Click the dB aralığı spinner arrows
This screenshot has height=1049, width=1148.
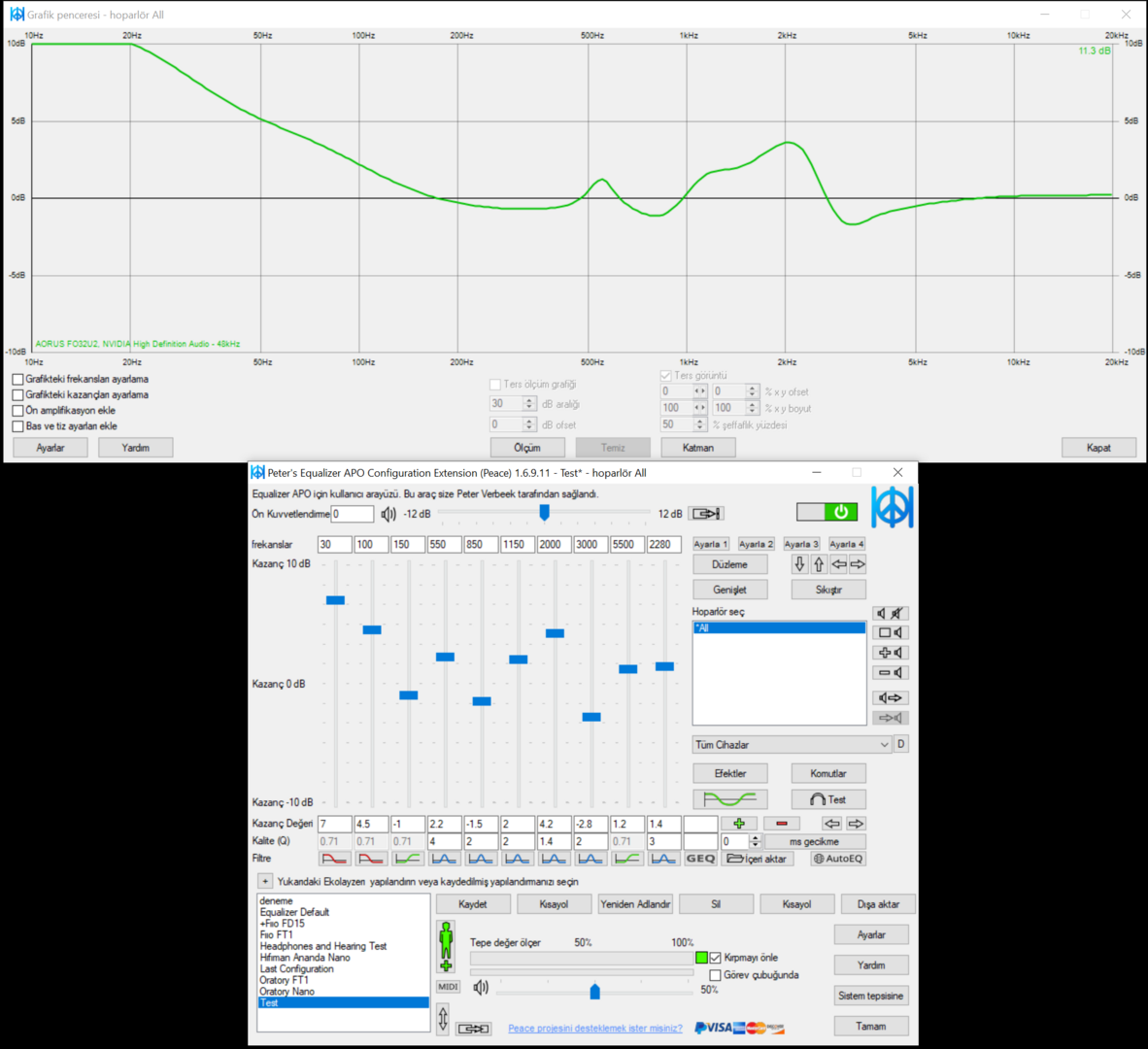528,404
